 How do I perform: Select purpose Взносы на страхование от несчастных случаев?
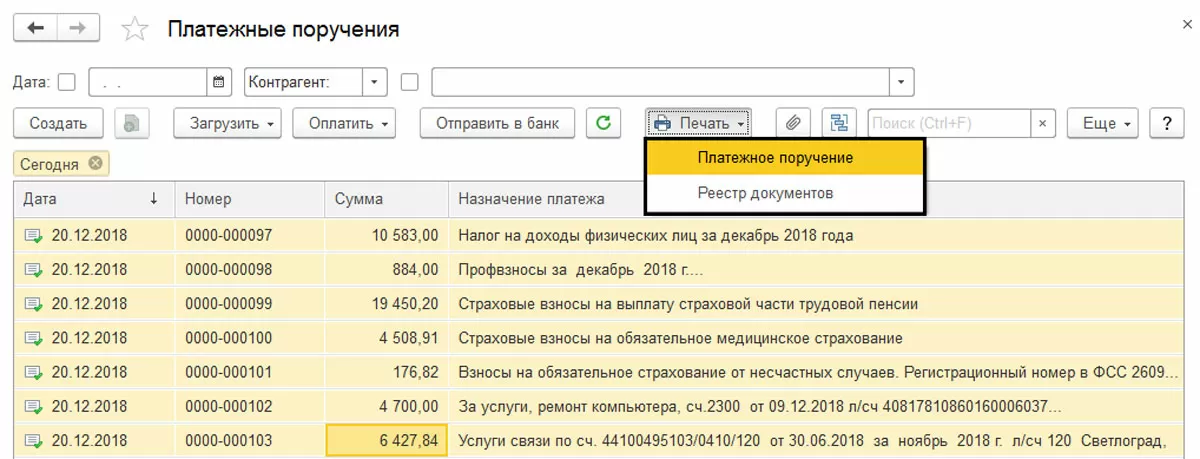(x=813, y=372)
